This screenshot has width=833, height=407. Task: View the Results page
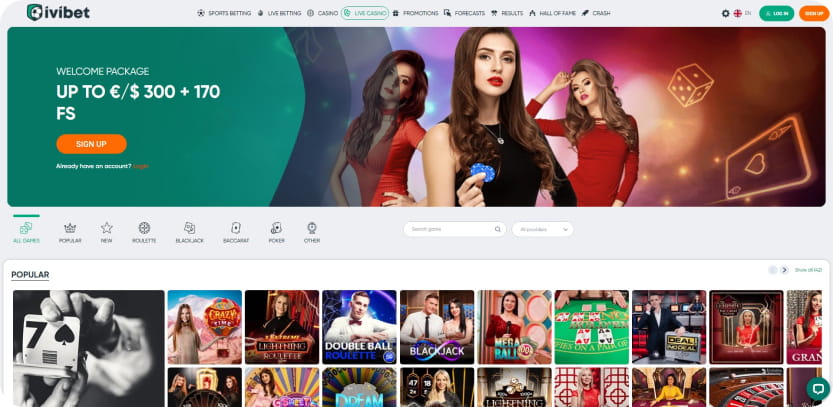pyautogui.click(x=507, y=13)
